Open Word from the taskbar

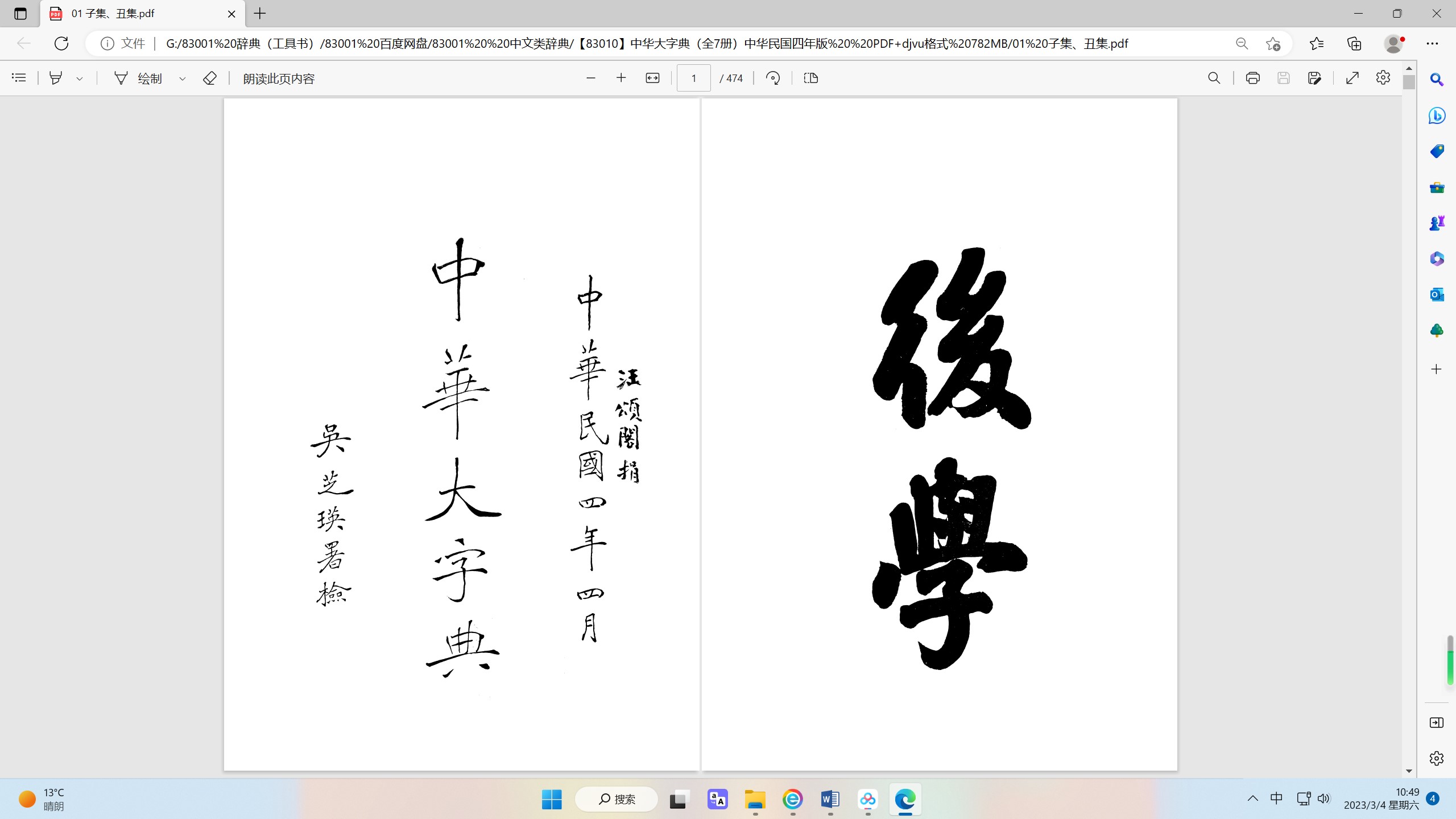click(x=830, y=799)
